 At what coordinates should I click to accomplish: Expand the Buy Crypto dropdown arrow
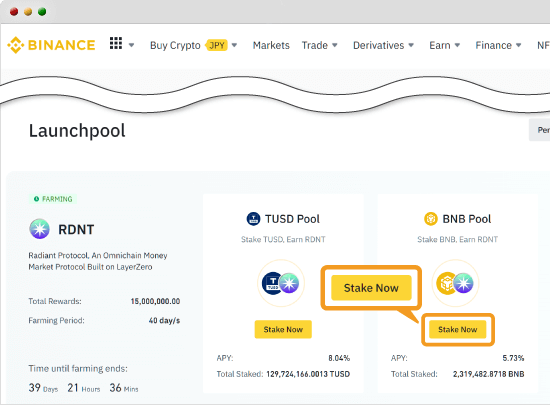pos(234,45)
